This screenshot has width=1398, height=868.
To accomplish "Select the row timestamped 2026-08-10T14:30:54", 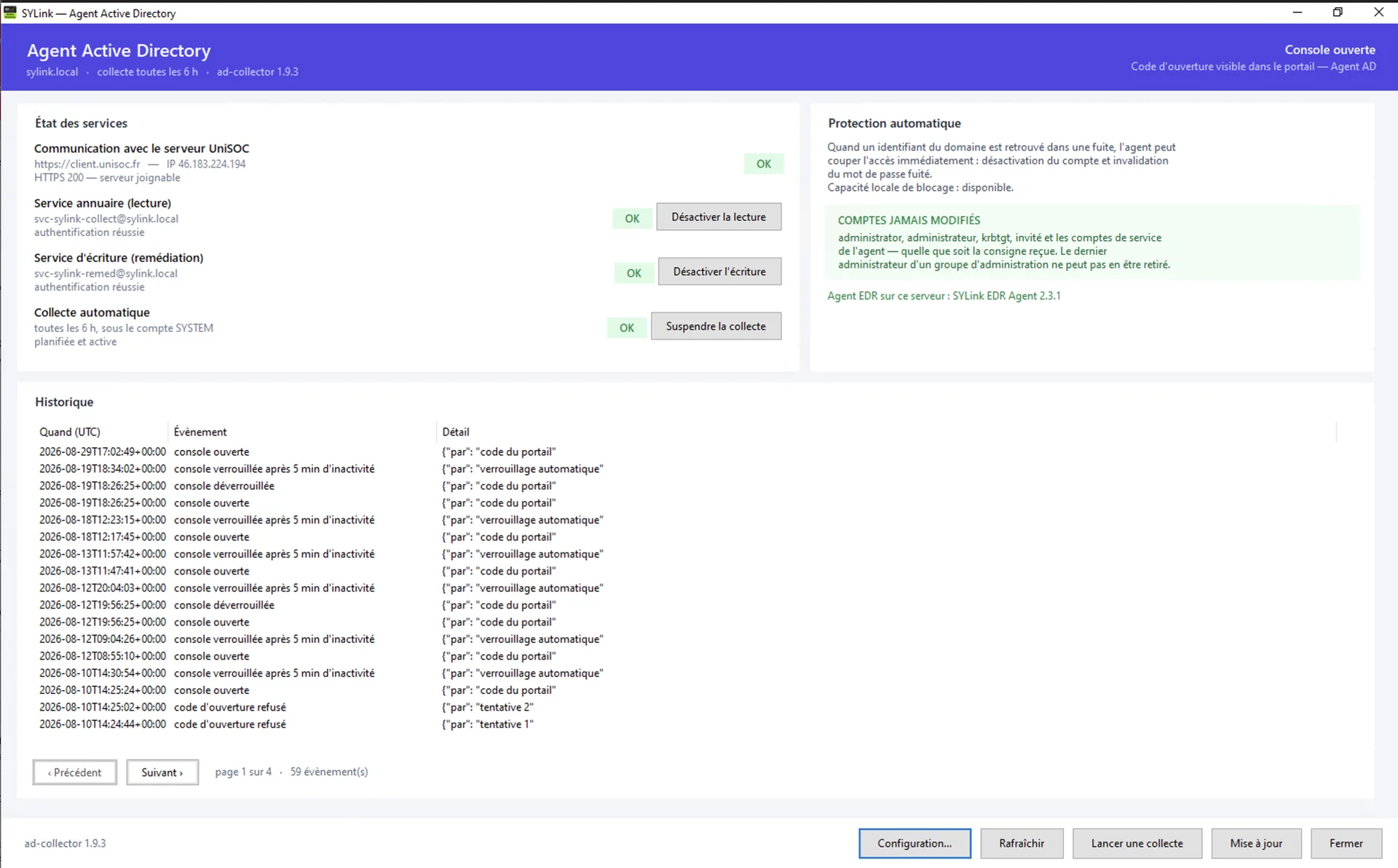I will (x=685, y=674).
